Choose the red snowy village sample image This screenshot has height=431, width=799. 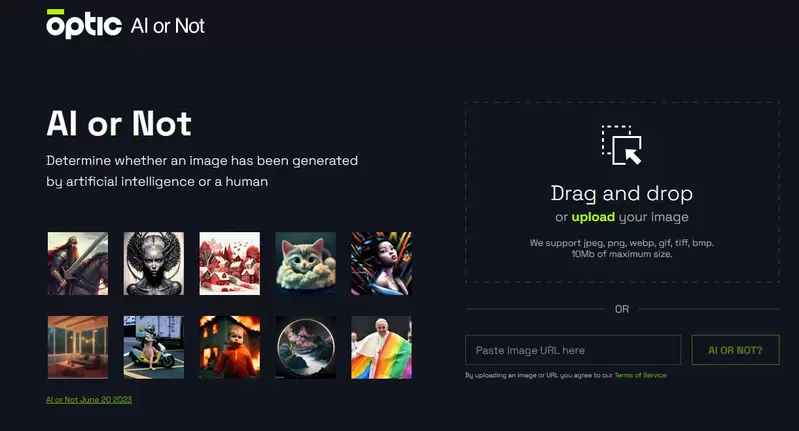pos(230,263)
